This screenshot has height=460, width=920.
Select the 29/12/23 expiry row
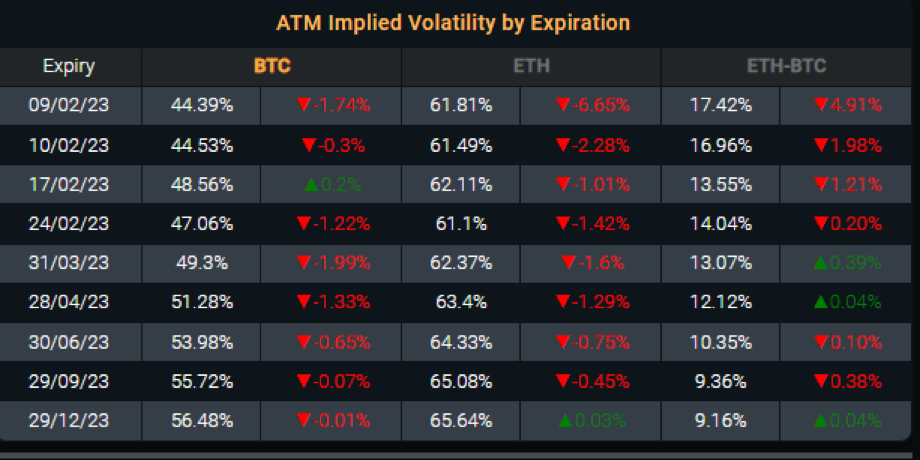[x=69, y=419]
